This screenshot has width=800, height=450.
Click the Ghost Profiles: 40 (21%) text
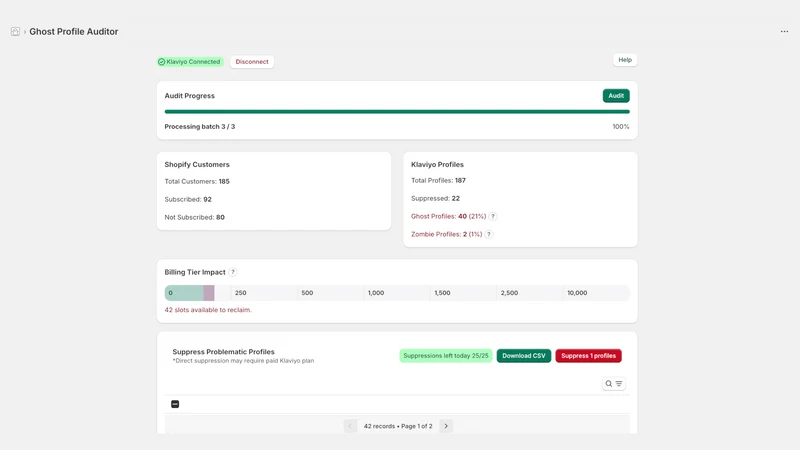tap(448, 216)
